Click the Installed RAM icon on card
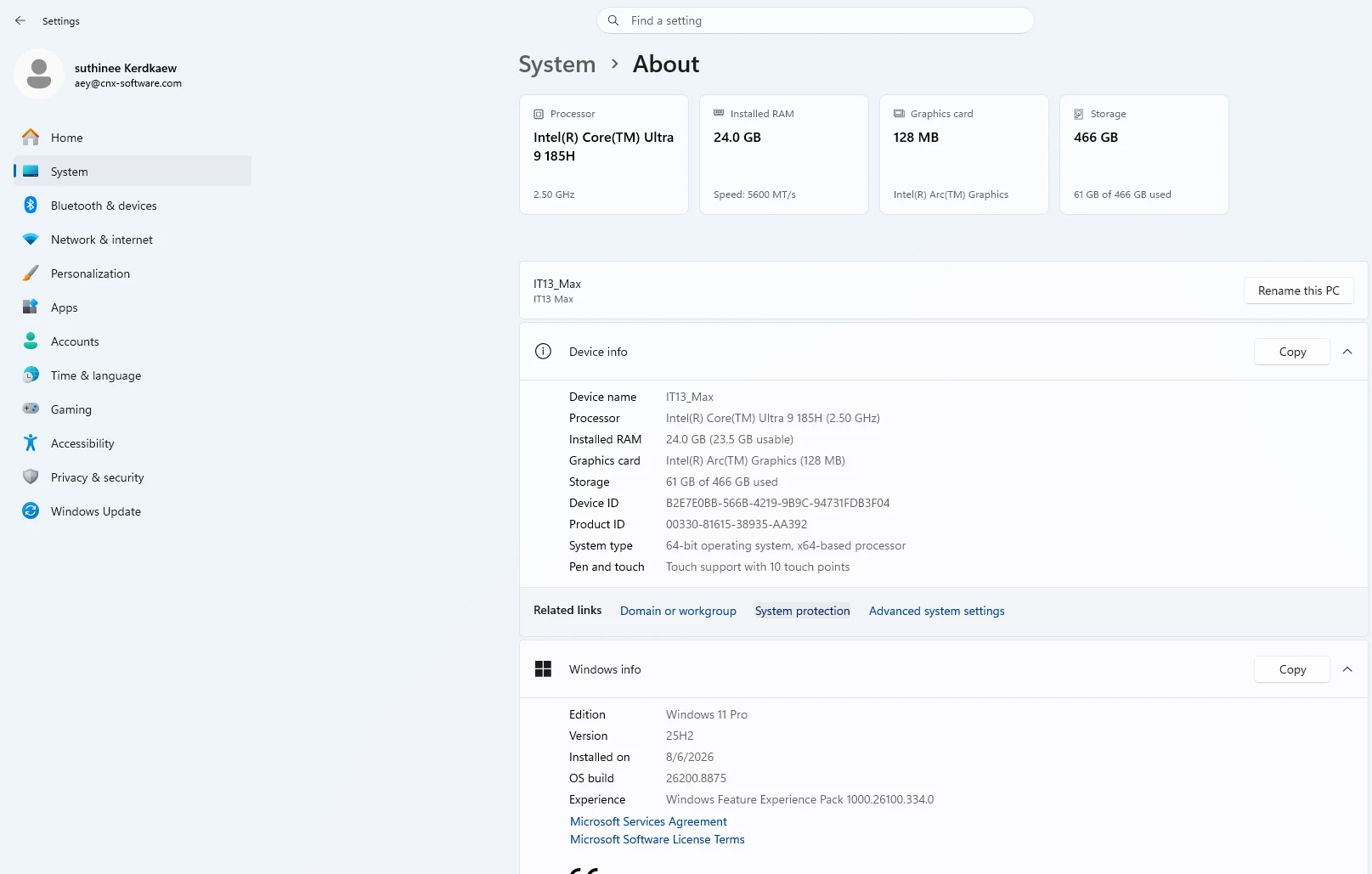Image resolution: width=1372 pixels, height=874 pixels. 719,113
